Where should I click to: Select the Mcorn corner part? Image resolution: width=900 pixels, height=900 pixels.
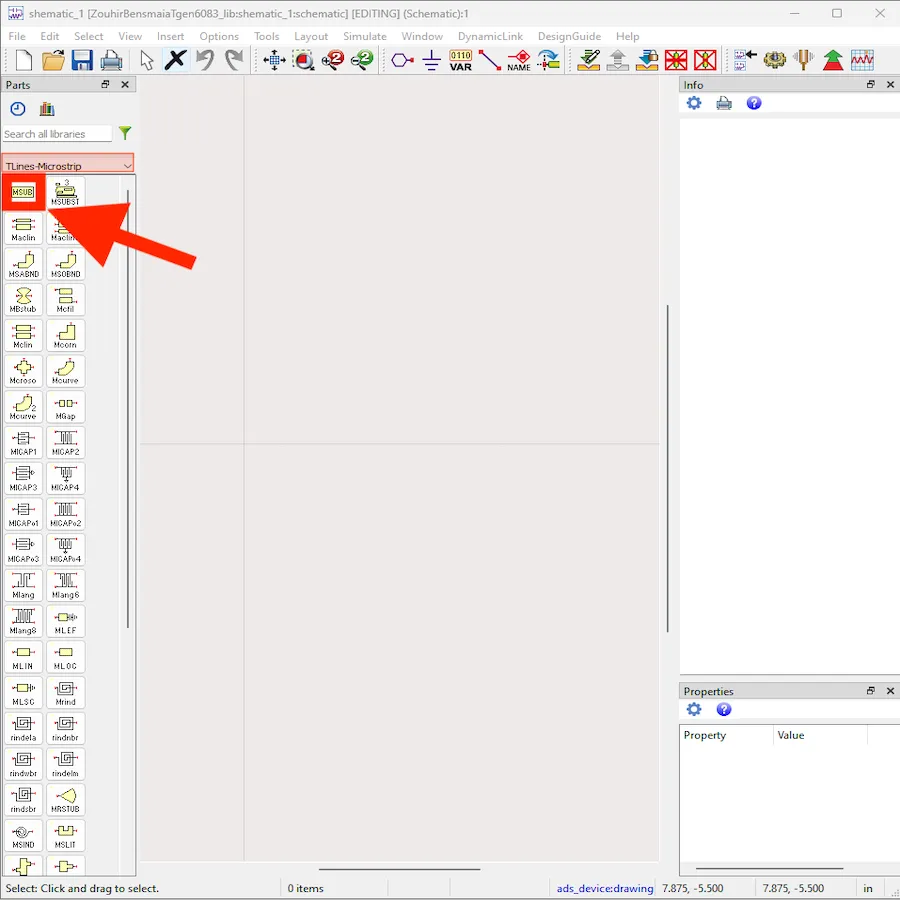pos(65,335)
